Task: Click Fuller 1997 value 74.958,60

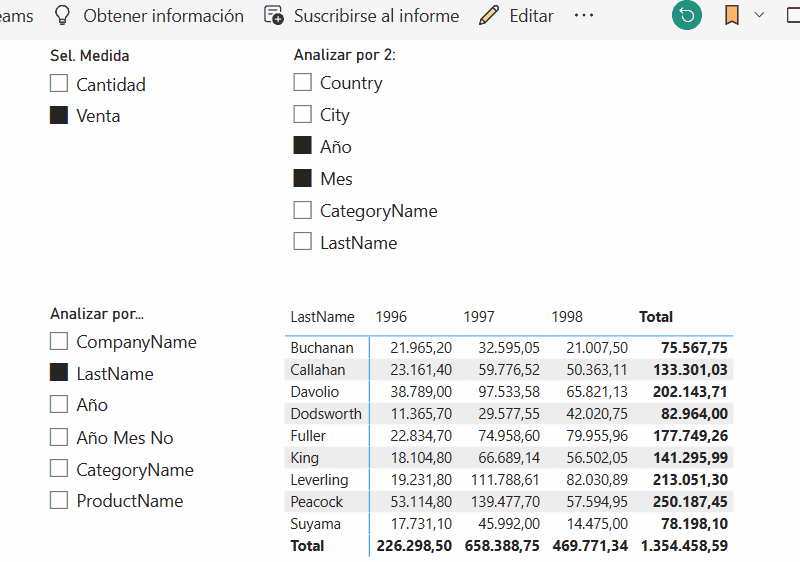Action: 509,436
